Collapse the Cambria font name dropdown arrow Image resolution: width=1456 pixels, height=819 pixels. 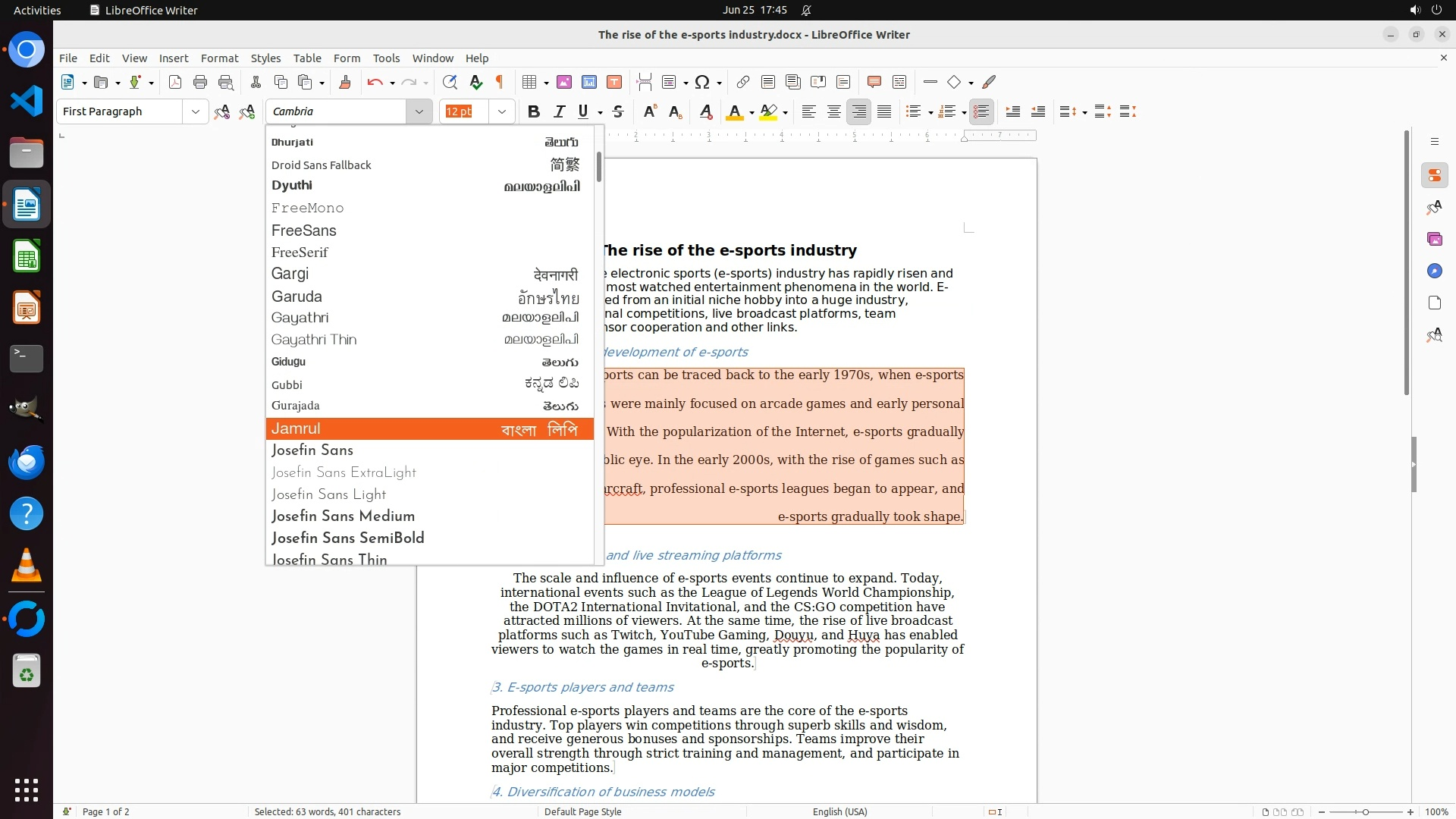419,112
